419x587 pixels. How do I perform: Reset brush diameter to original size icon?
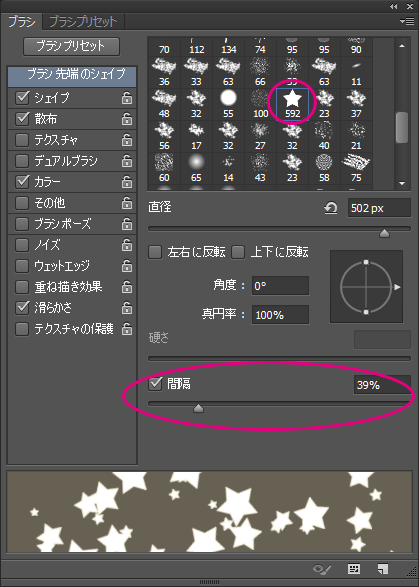(331, 209)
